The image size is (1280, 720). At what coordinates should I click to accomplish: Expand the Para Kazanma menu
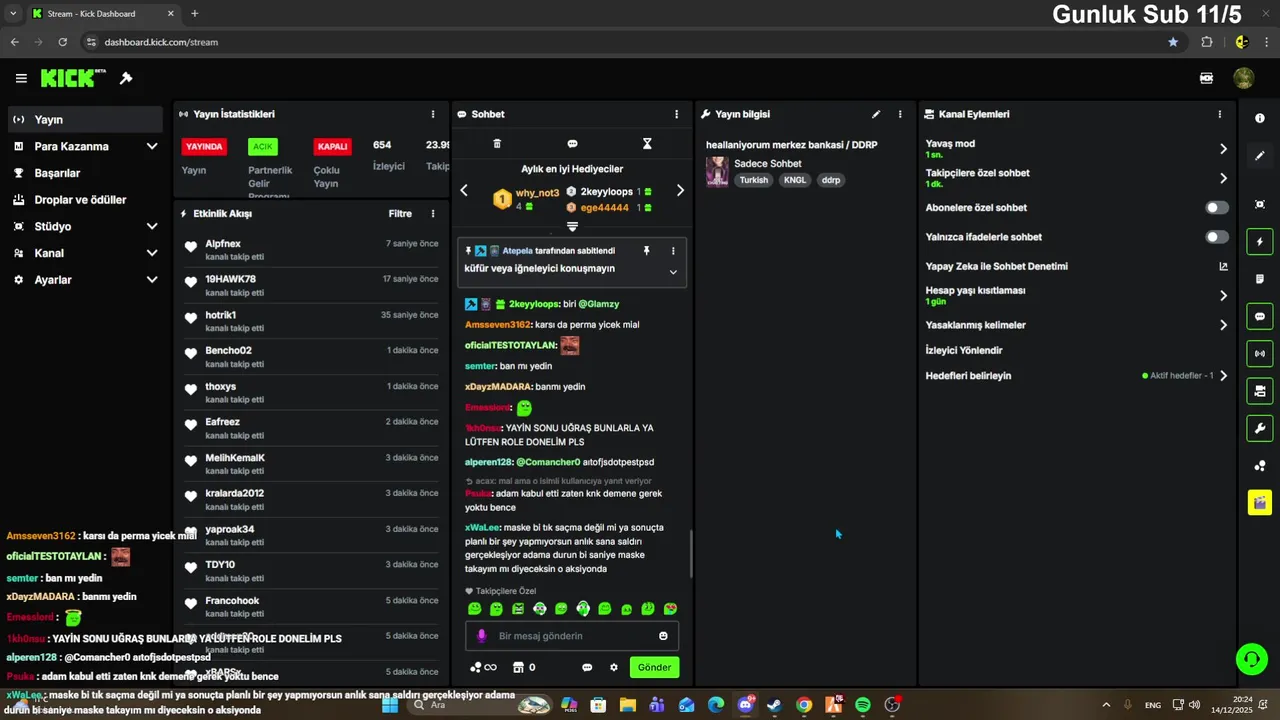(x=152, y=146)
